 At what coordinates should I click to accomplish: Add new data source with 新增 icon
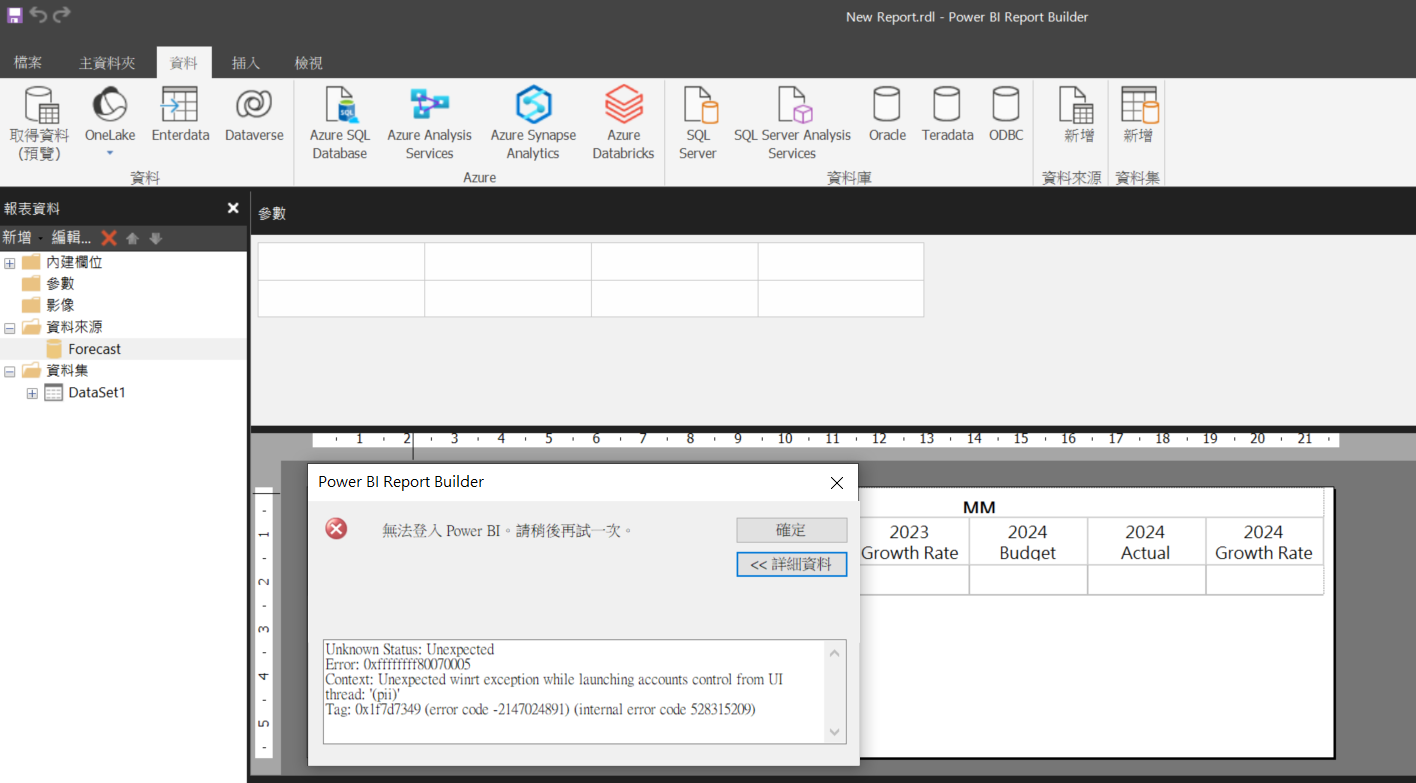[1078, 114]
